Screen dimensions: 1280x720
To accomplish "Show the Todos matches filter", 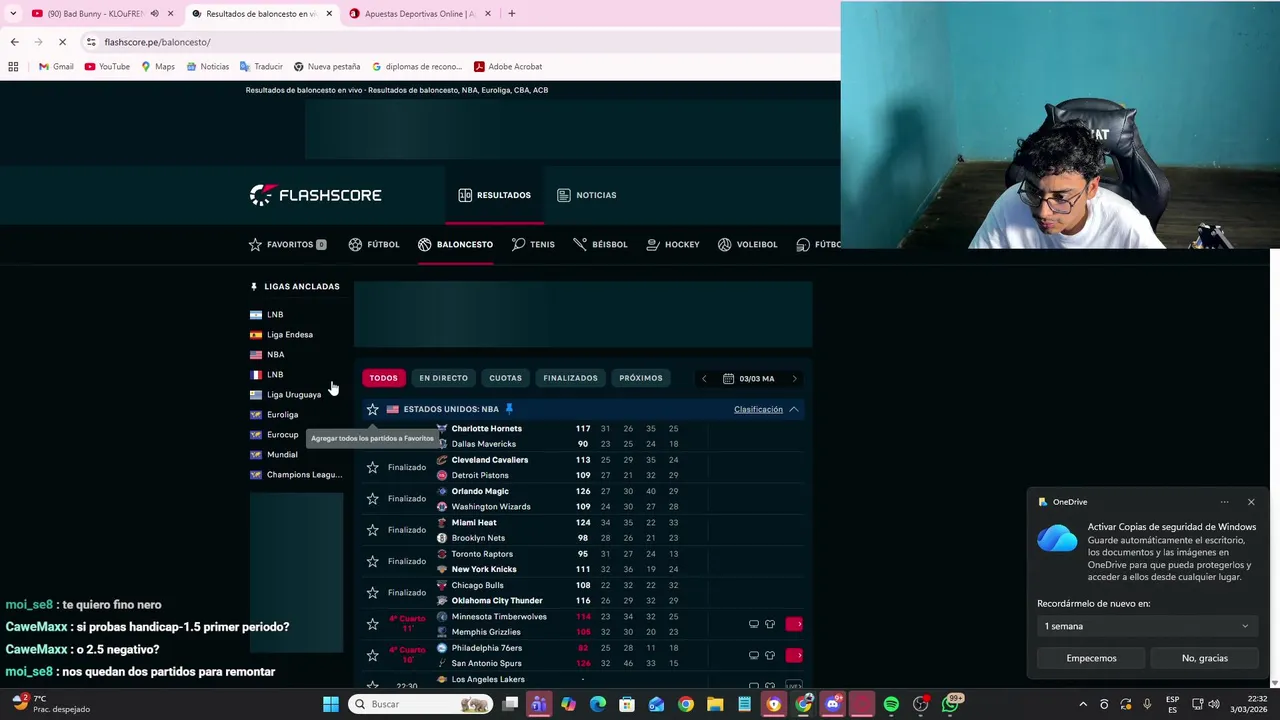I will pos(383,378).
